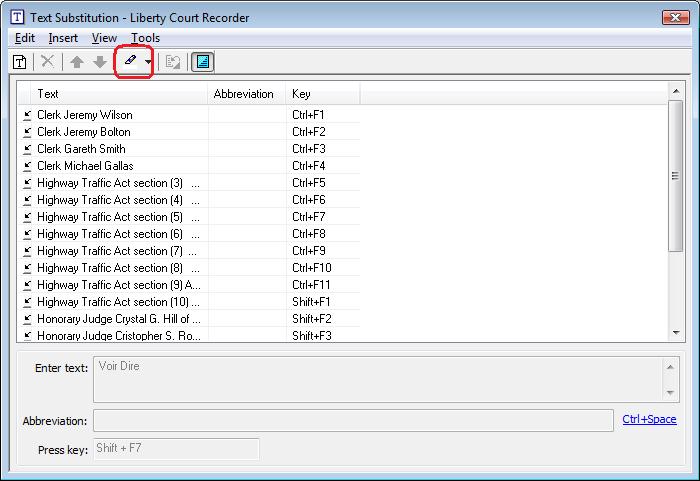The image size is (700, 481).
Task: Click the Abbreviation input field
Action: point(353,421)
